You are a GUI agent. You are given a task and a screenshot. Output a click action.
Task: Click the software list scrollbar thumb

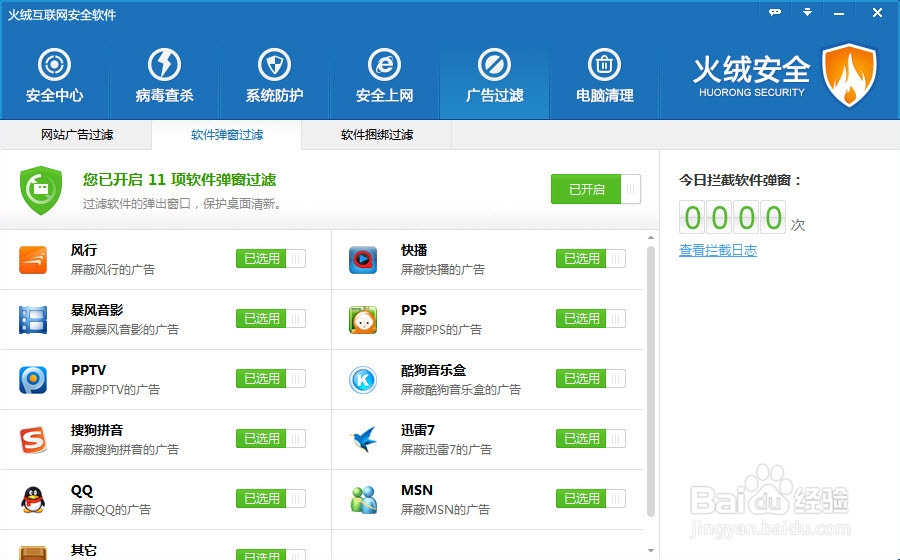point(651,382)
